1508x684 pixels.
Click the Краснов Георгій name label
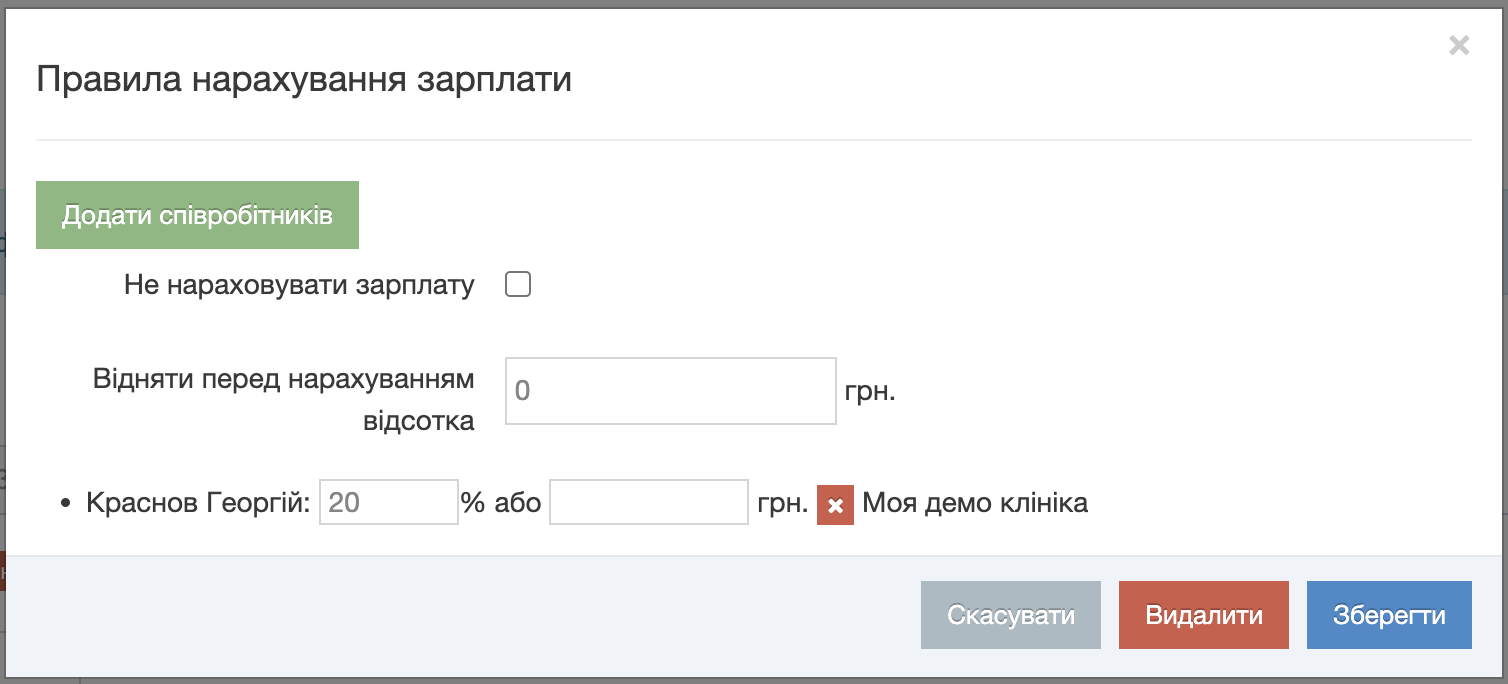pyautogui.click(x=199, y=502)
